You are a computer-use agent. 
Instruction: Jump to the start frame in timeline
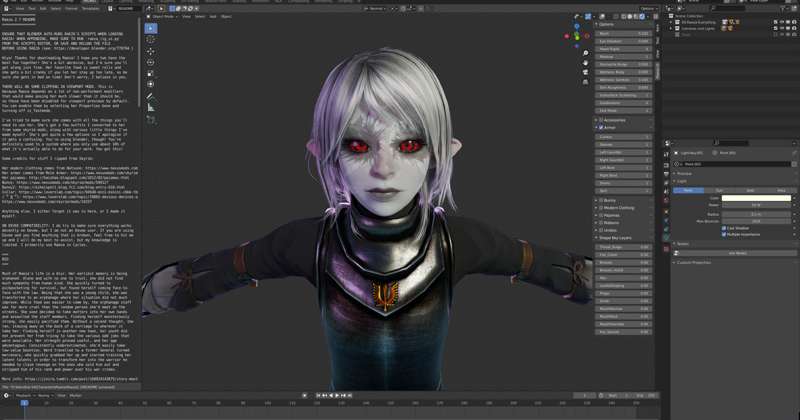click(x=319, y=396)
